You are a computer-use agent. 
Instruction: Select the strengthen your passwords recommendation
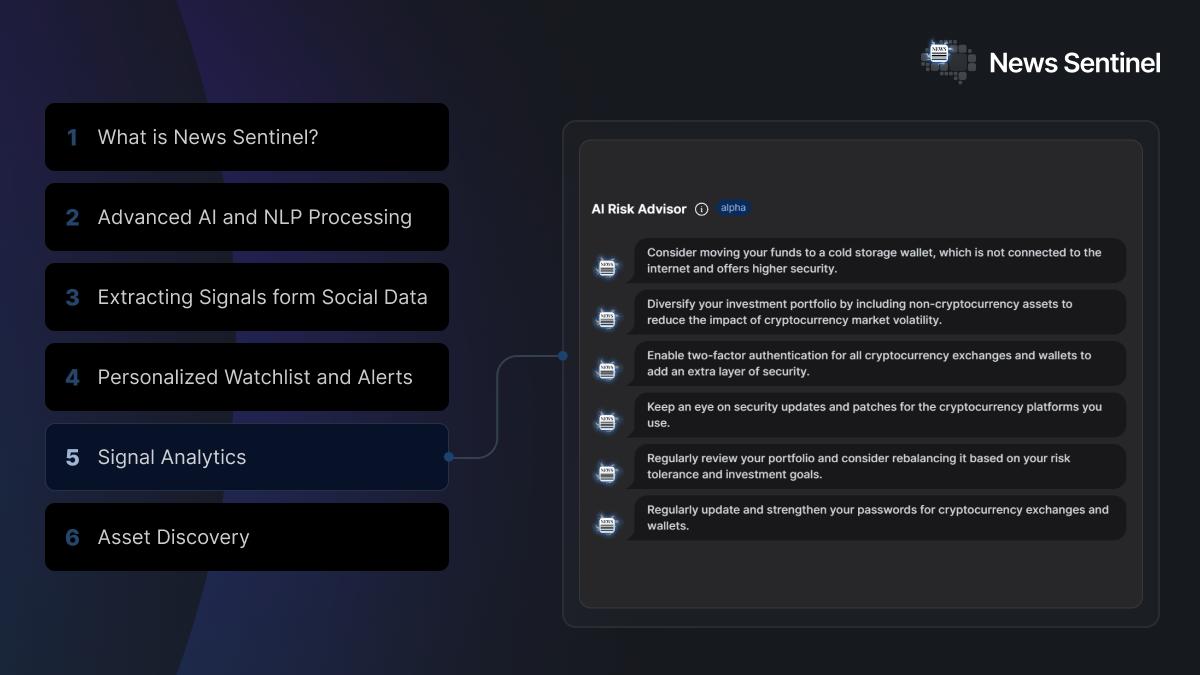pos(879,518)
